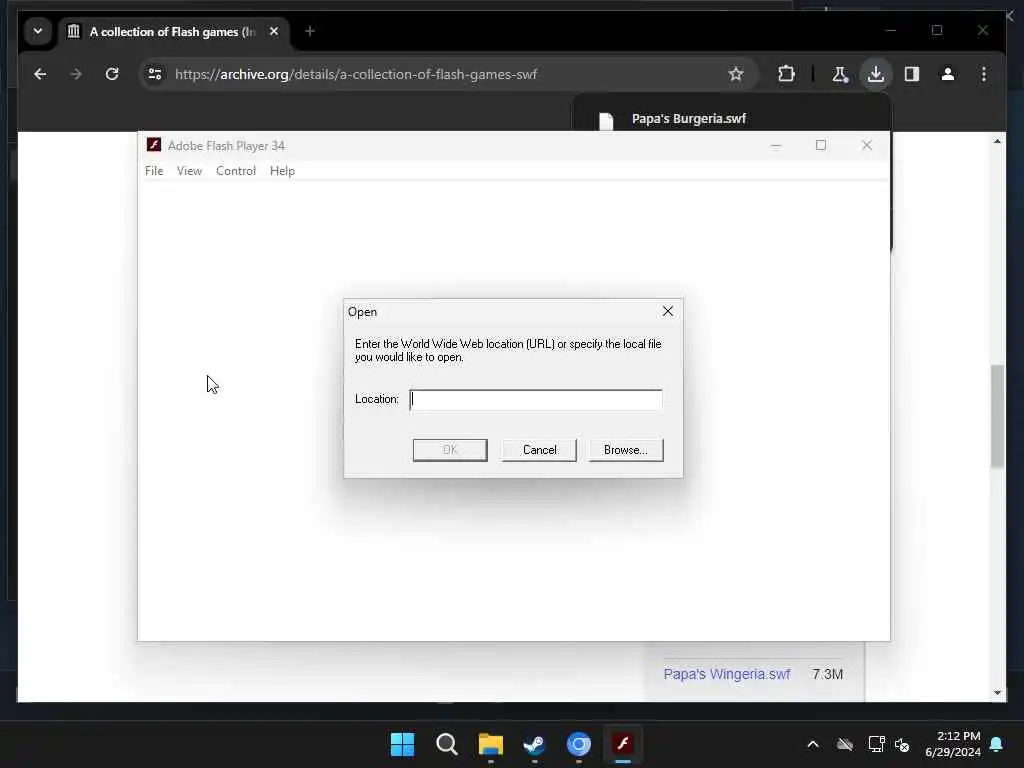Click the Browse... button in Open dialog
1024x768 pixels.
(x=626, y=450)
